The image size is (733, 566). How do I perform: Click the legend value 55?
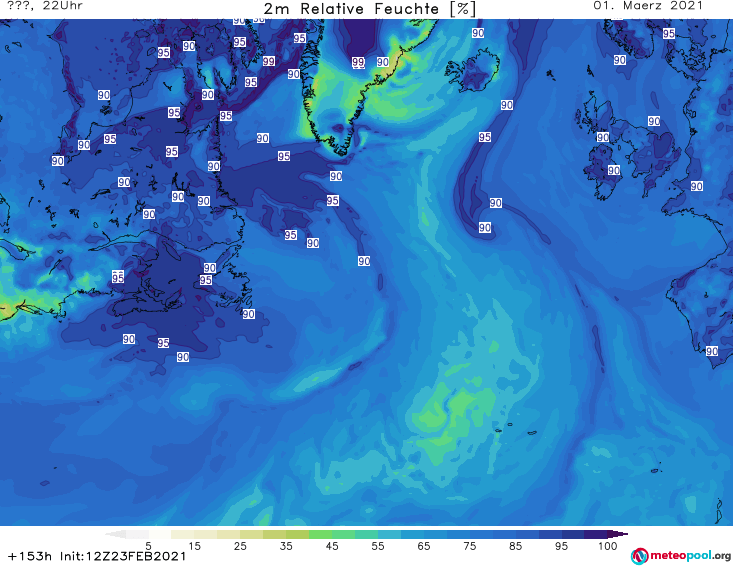[377, 546]
